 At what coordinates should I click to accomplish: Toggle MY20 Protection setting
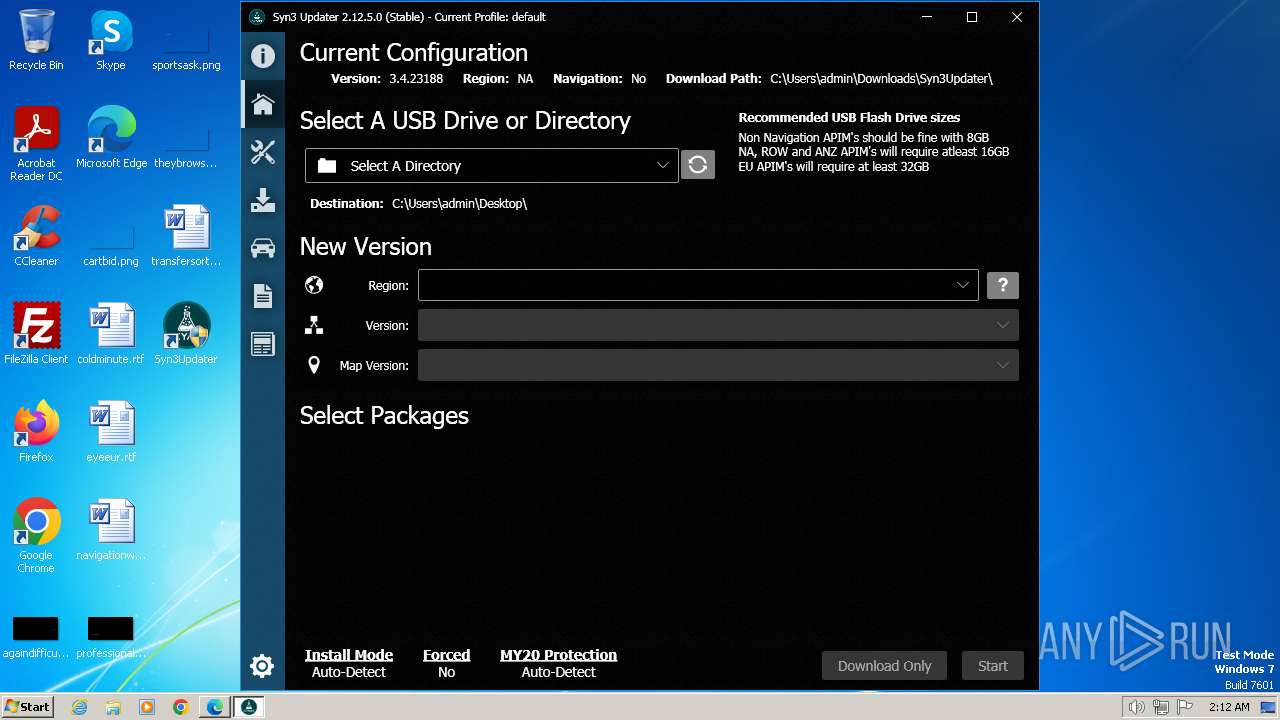[x=558, y=663]
